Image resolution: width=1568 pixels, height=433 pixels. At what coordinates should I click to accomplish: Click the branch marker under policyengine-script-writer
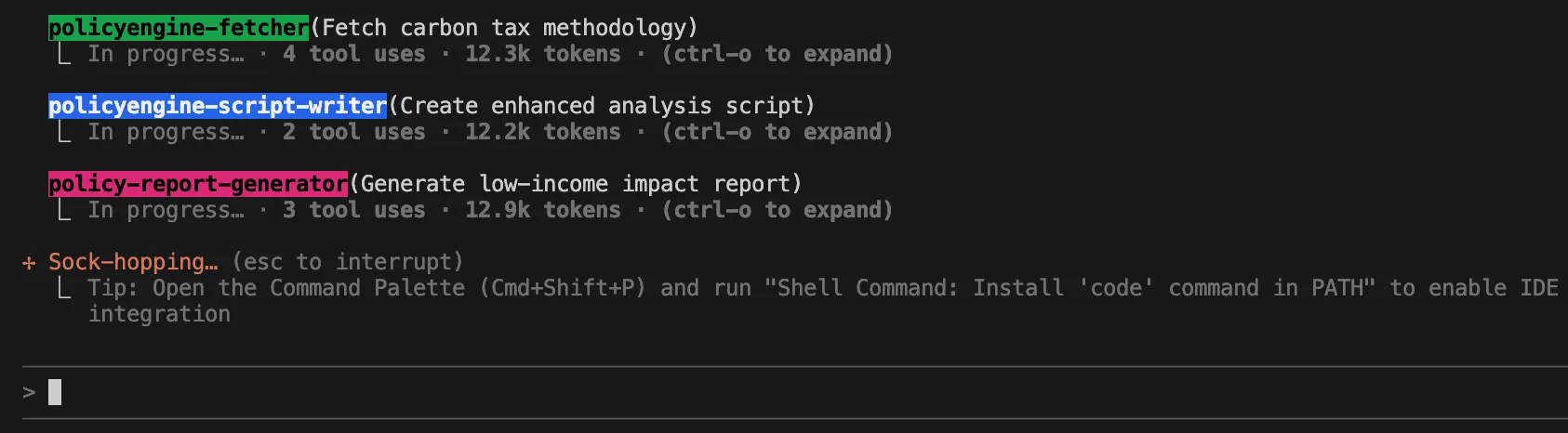(x=63, y=133)
